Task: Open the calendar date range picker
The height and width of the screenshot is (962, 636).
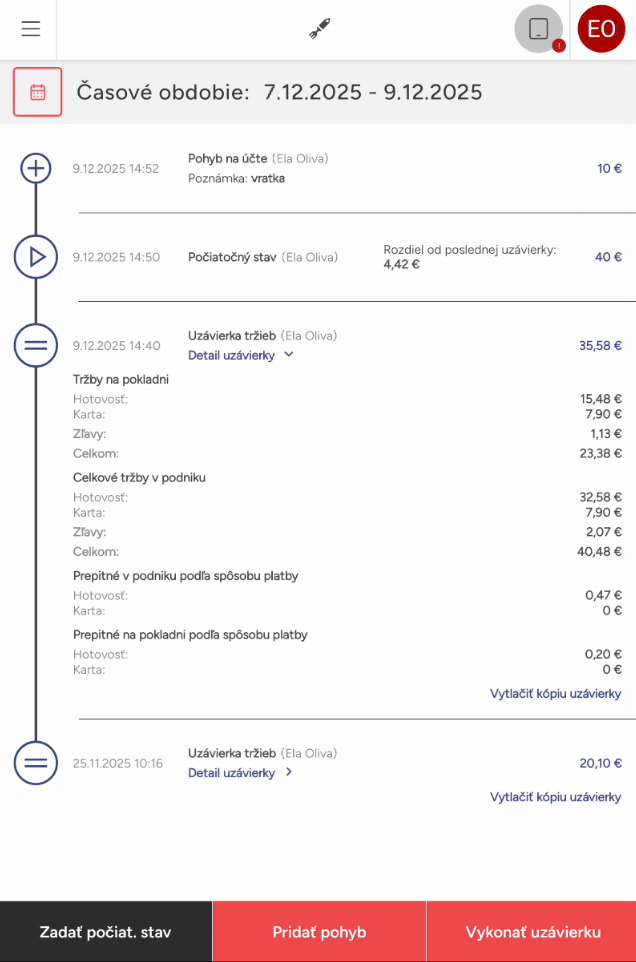Action: [38, 92]
